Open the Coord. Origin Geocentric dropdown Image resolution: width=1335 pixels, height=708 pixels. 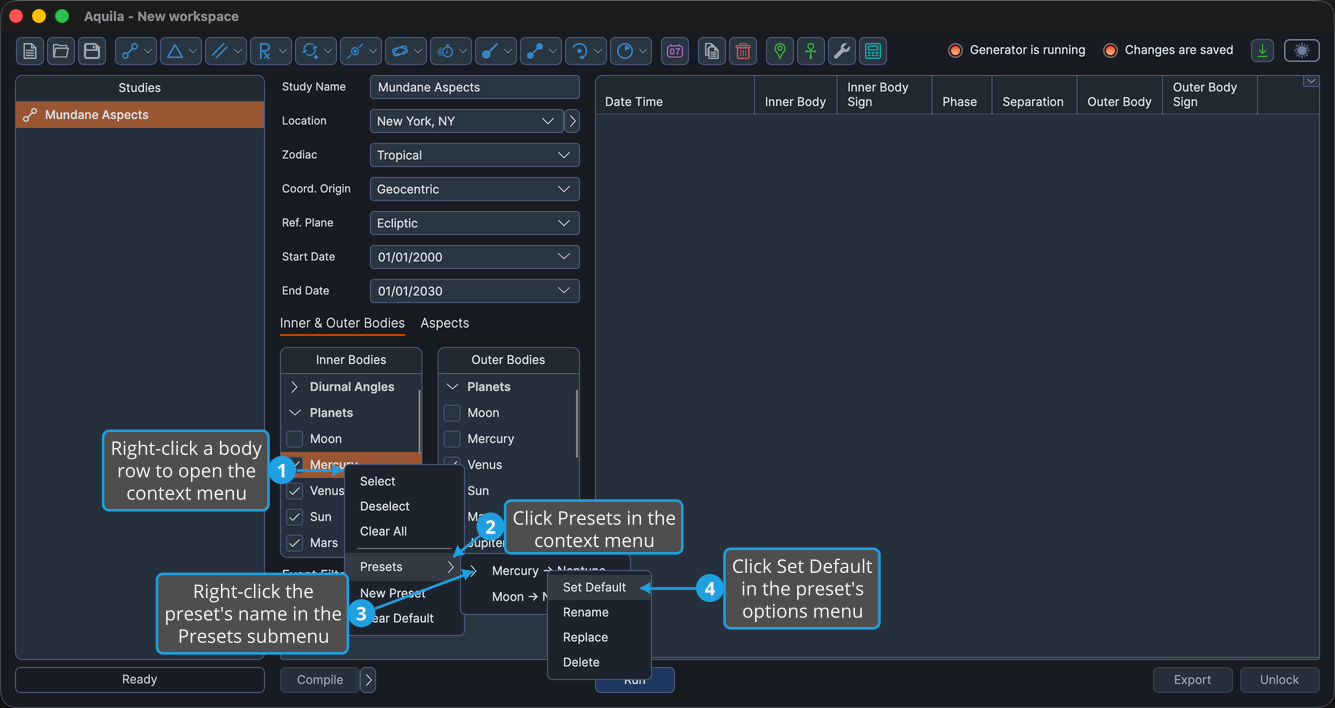coord(475,189)
